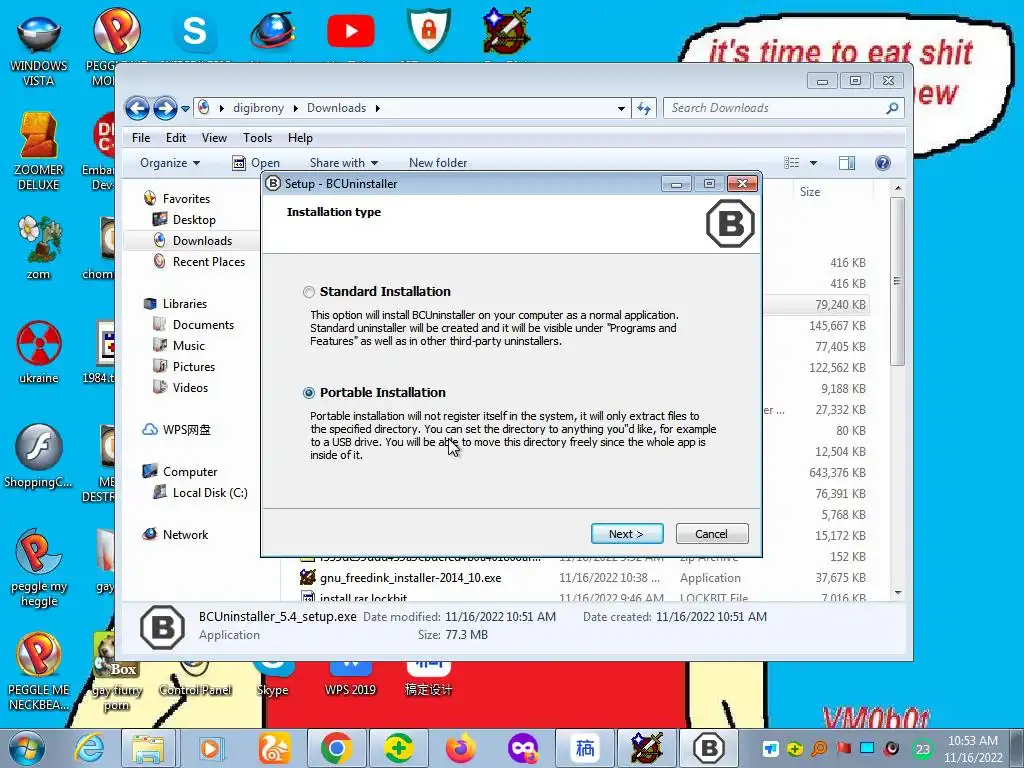Open Chrome from taskbar

pos(336,748)
